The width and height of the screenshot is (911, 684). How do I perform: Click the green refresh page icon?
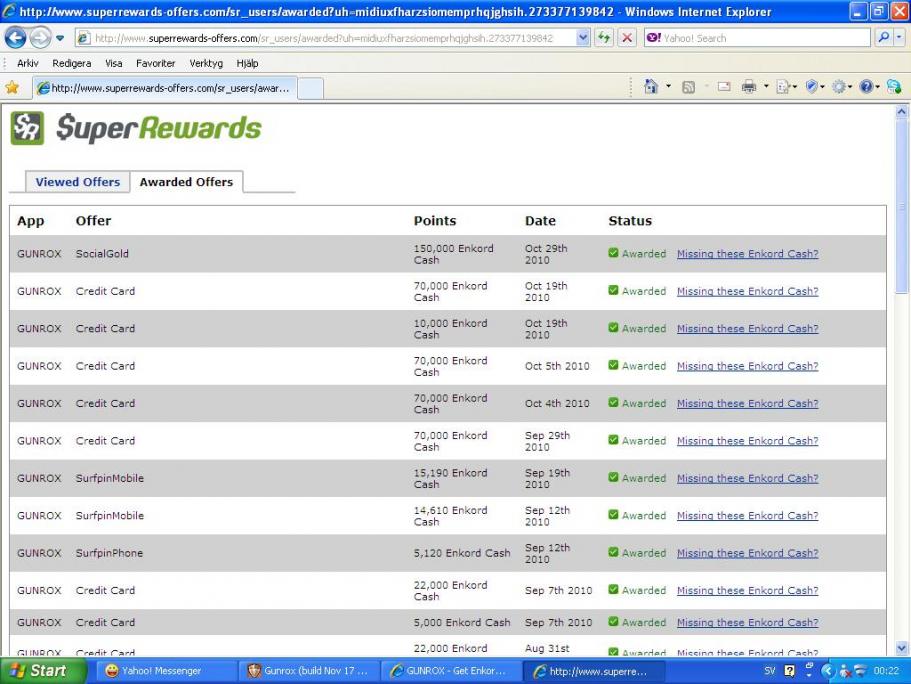pyautogui.click(x=604, y=38)
